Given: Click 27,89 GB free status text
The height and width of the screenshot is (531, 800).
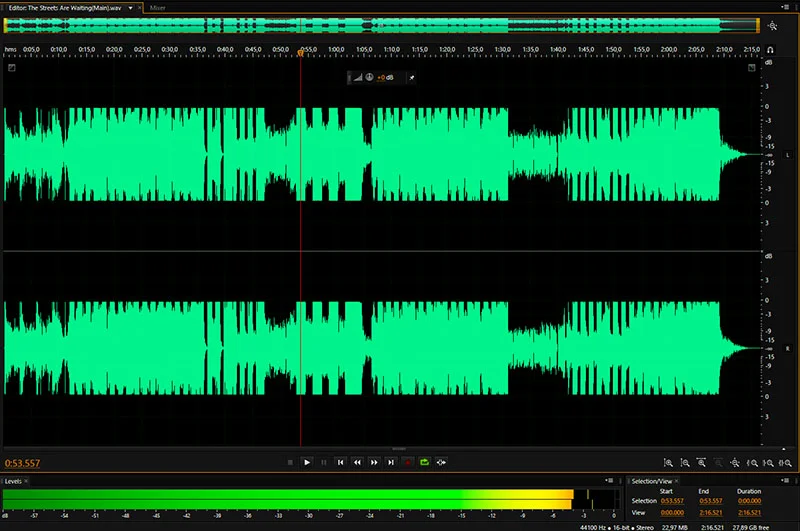Looking at the screenshot, I should pyautogui.click(x=751, y=527).
